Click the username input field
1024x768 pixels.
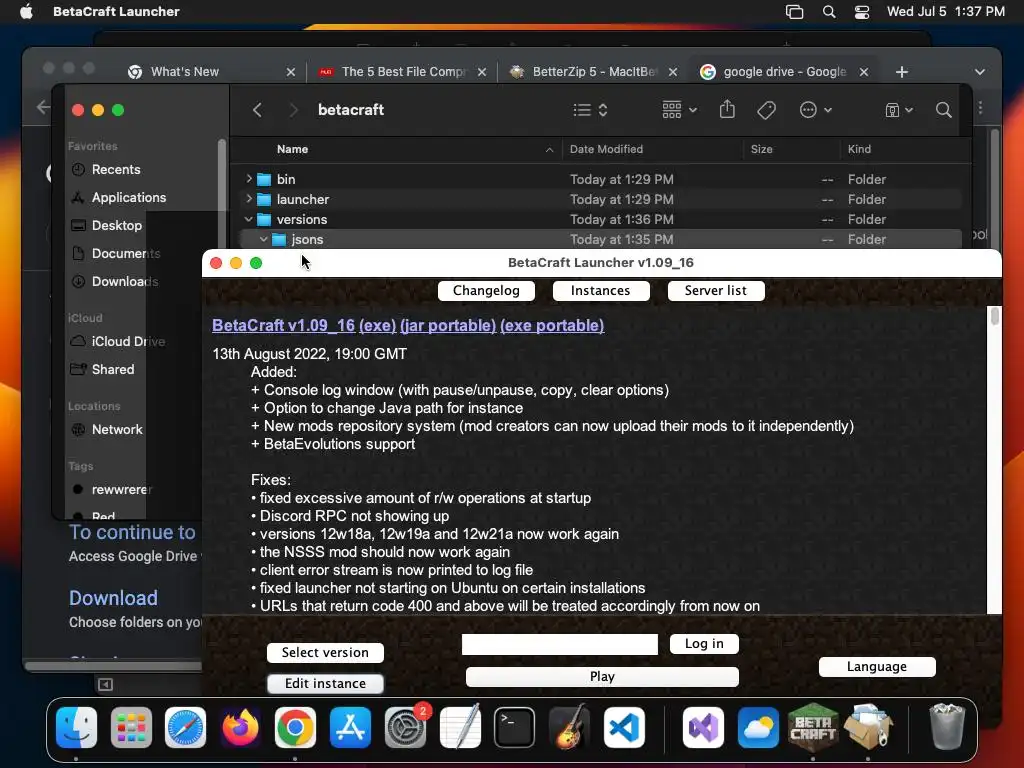point(560,644)
